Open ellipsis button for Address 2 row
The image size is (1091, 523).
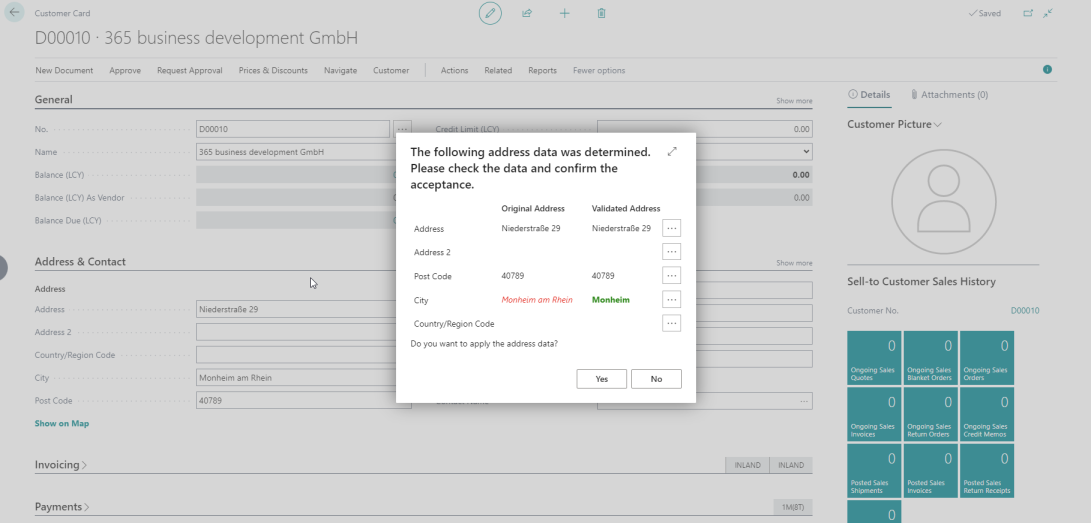tap(671, 252)
